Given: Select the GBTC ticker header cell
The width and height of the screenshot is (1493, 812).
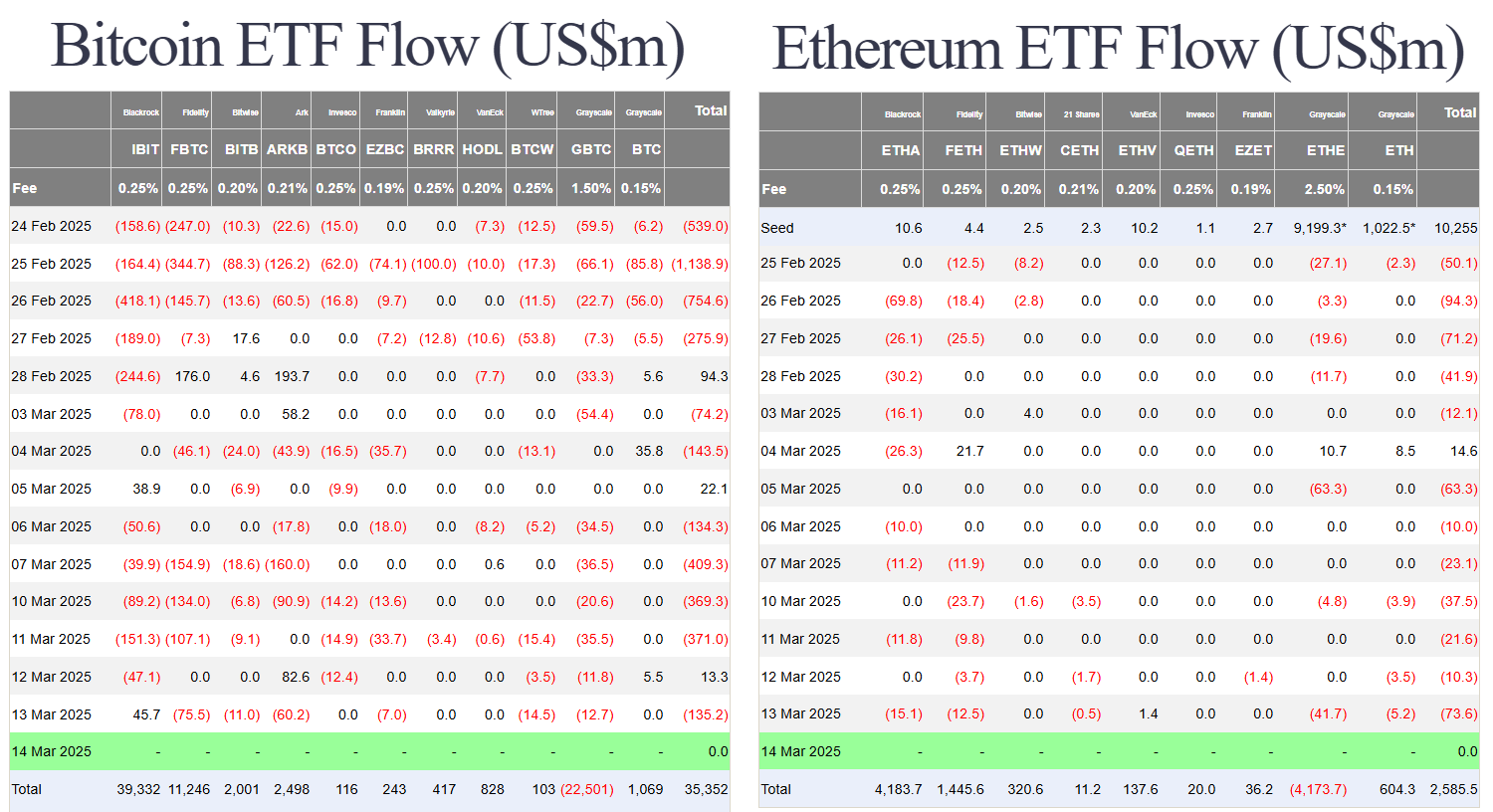Looking at the screenshot, I should coord(591,149).
